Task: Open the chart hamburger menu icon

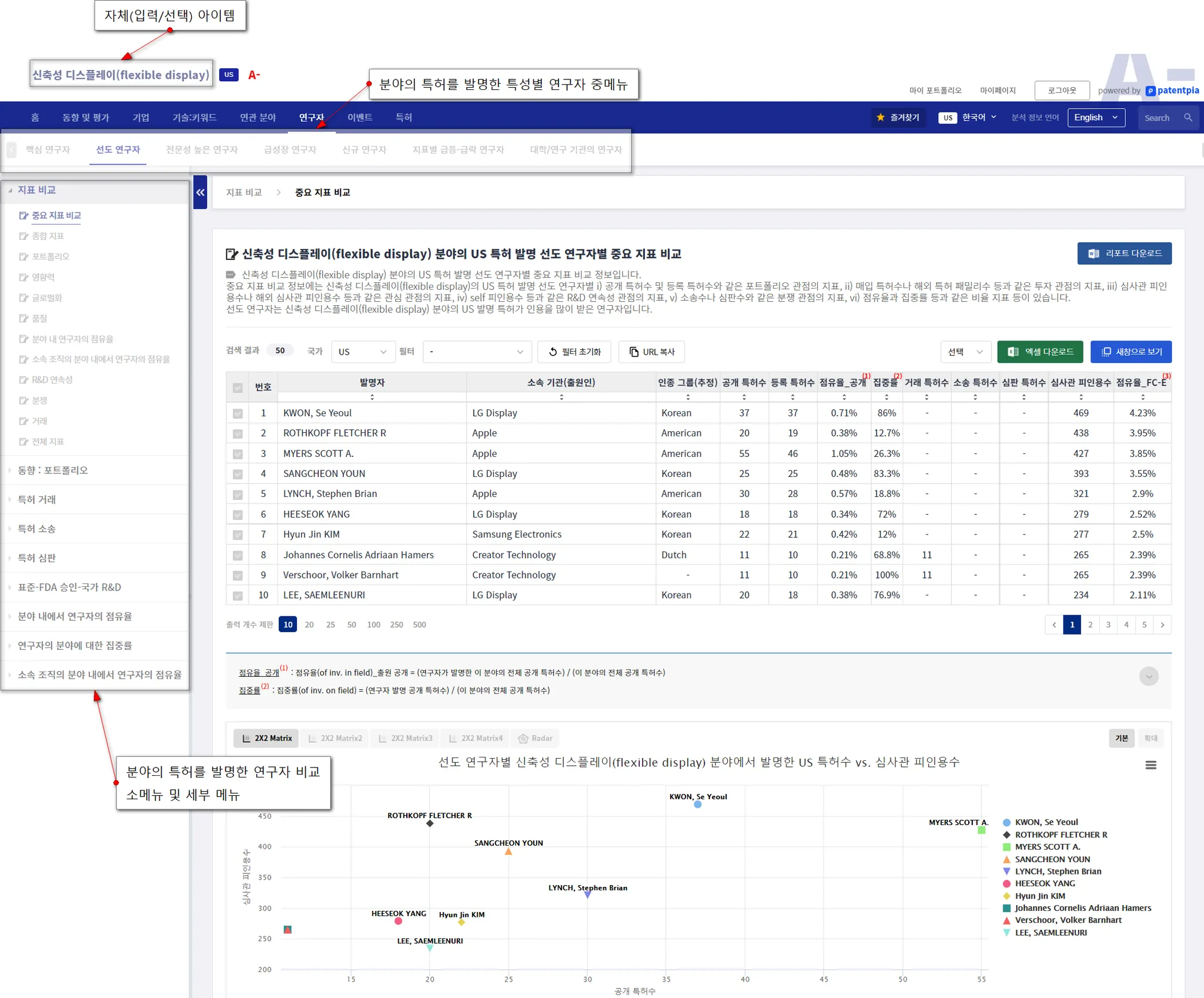Action: (x=1151, y=765)
